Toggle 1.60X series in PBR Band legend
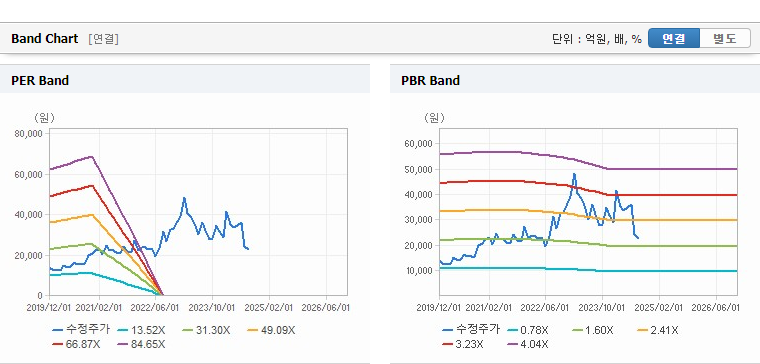The image size is (760, 364). (593, 331)
